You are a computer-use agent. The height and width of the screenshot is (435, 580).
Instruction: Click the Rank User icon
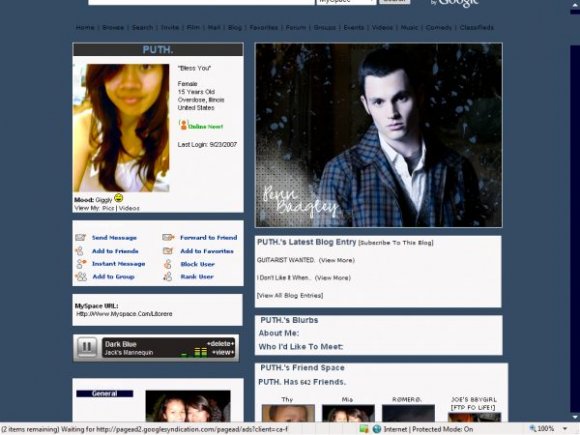coord(168,277)
